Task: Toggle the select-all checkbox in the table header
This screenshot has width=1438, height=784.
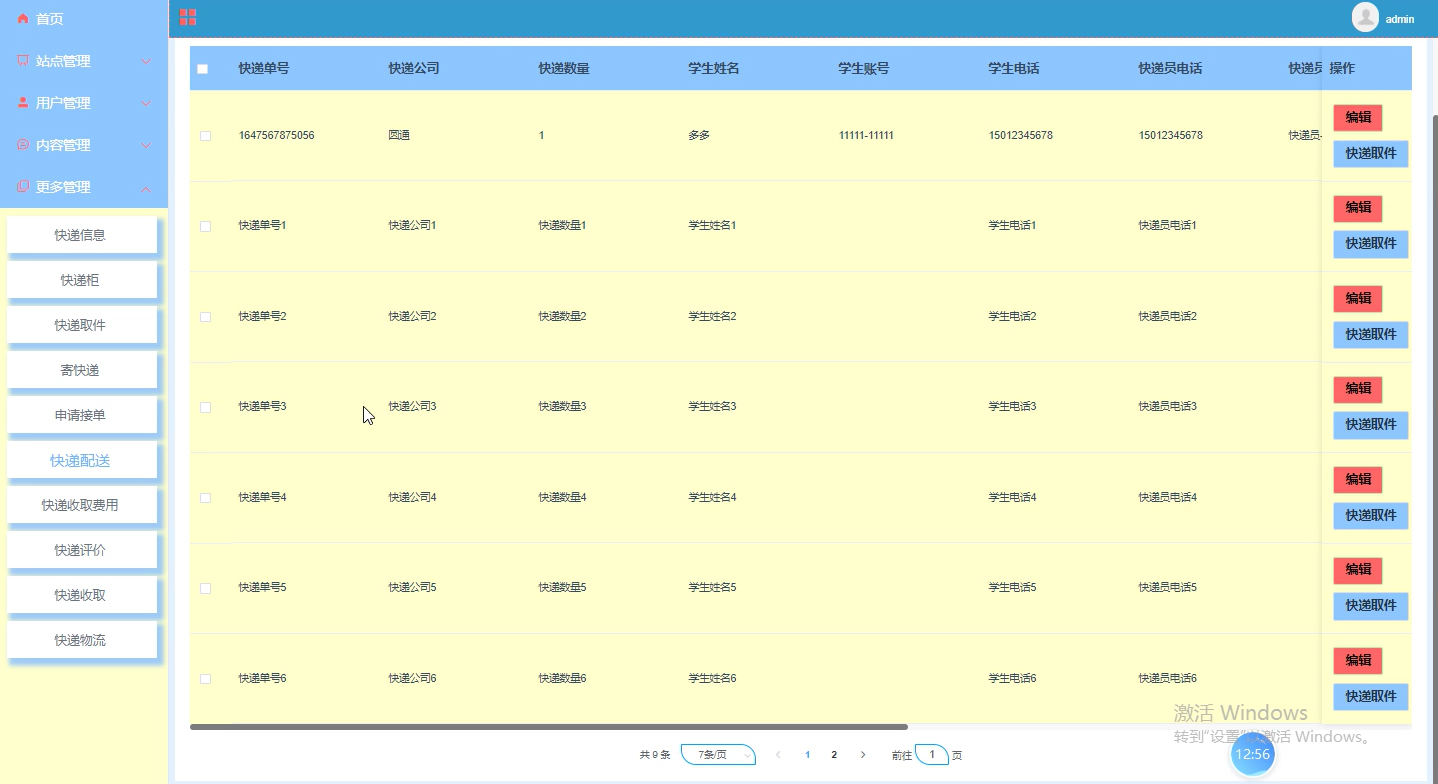Action: point(204,68)
